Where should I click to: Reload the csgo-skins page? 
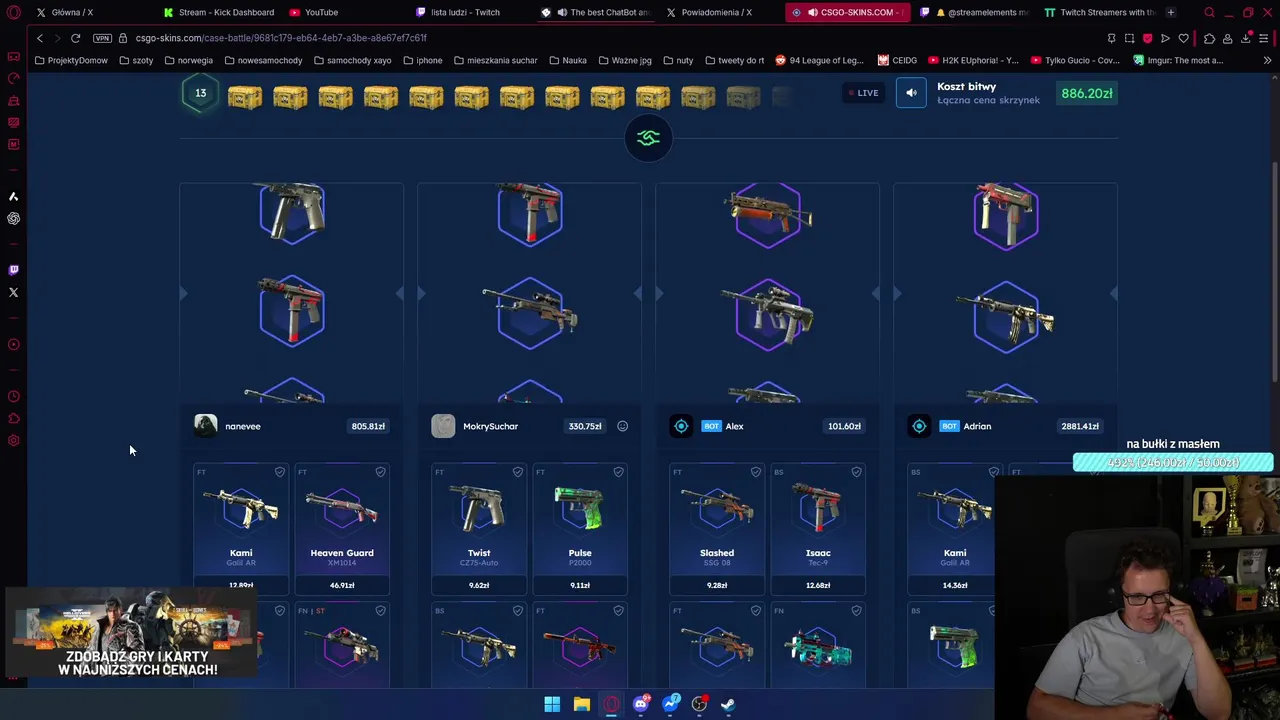[x=75, y=38]
